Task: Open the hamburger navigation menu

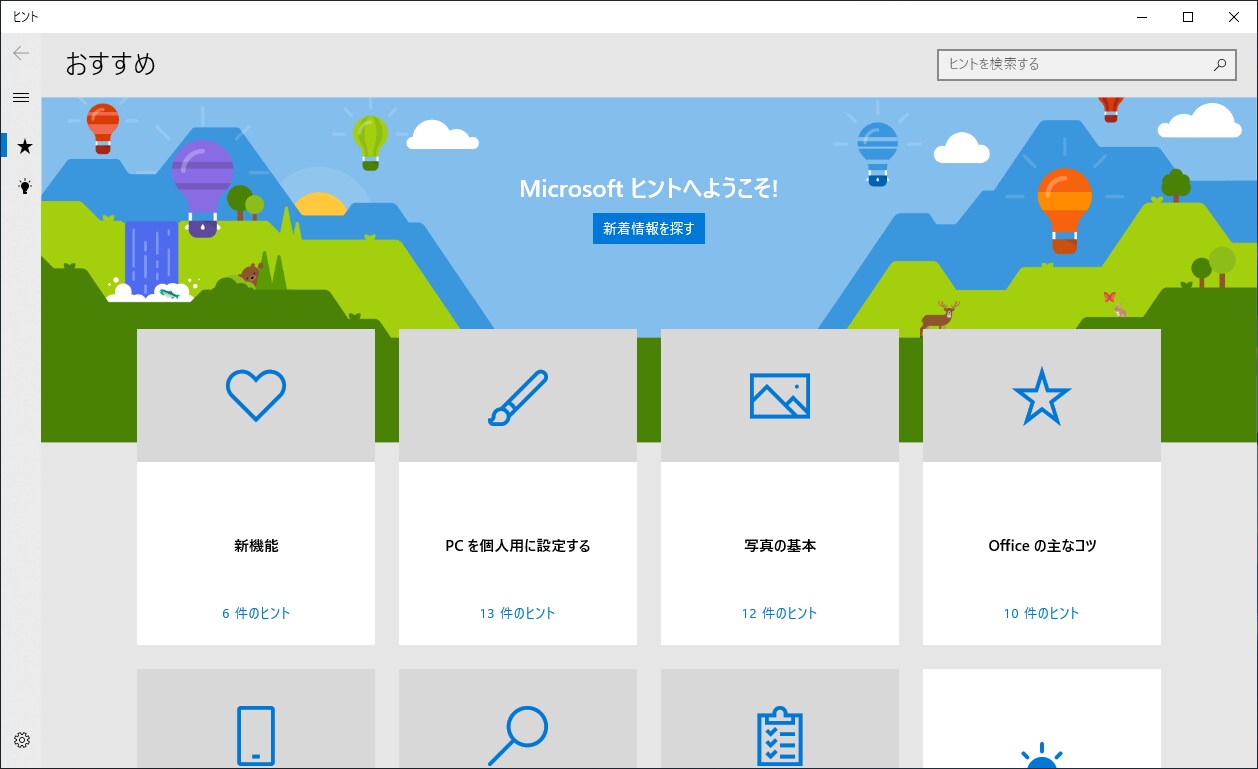Action: coord(21,97)
